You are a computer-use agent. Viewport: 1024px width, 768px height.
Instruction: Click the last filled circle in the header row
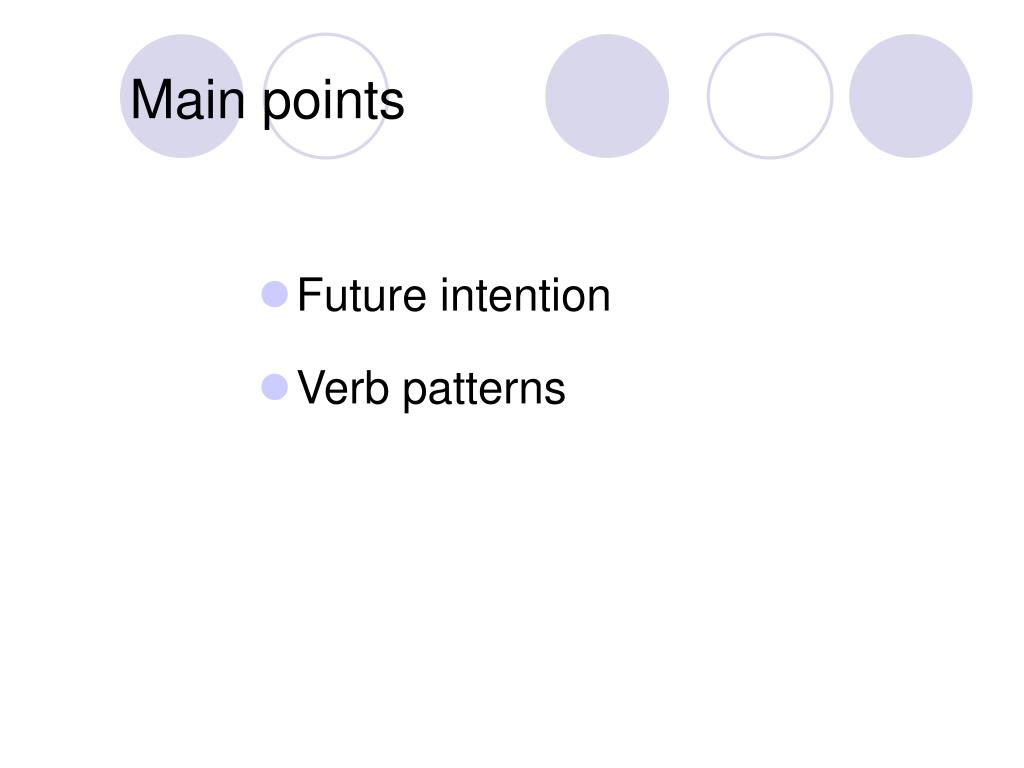(x=910, y=96)
